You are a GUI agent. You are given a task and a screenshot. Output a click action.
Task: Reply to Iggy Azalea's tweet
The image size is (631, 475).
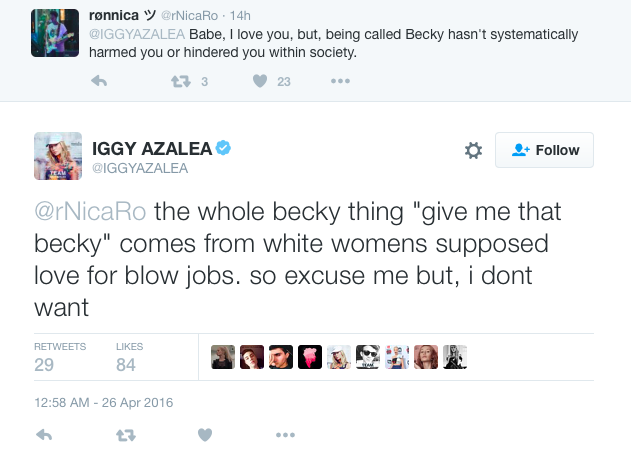(x=44, y=435)
